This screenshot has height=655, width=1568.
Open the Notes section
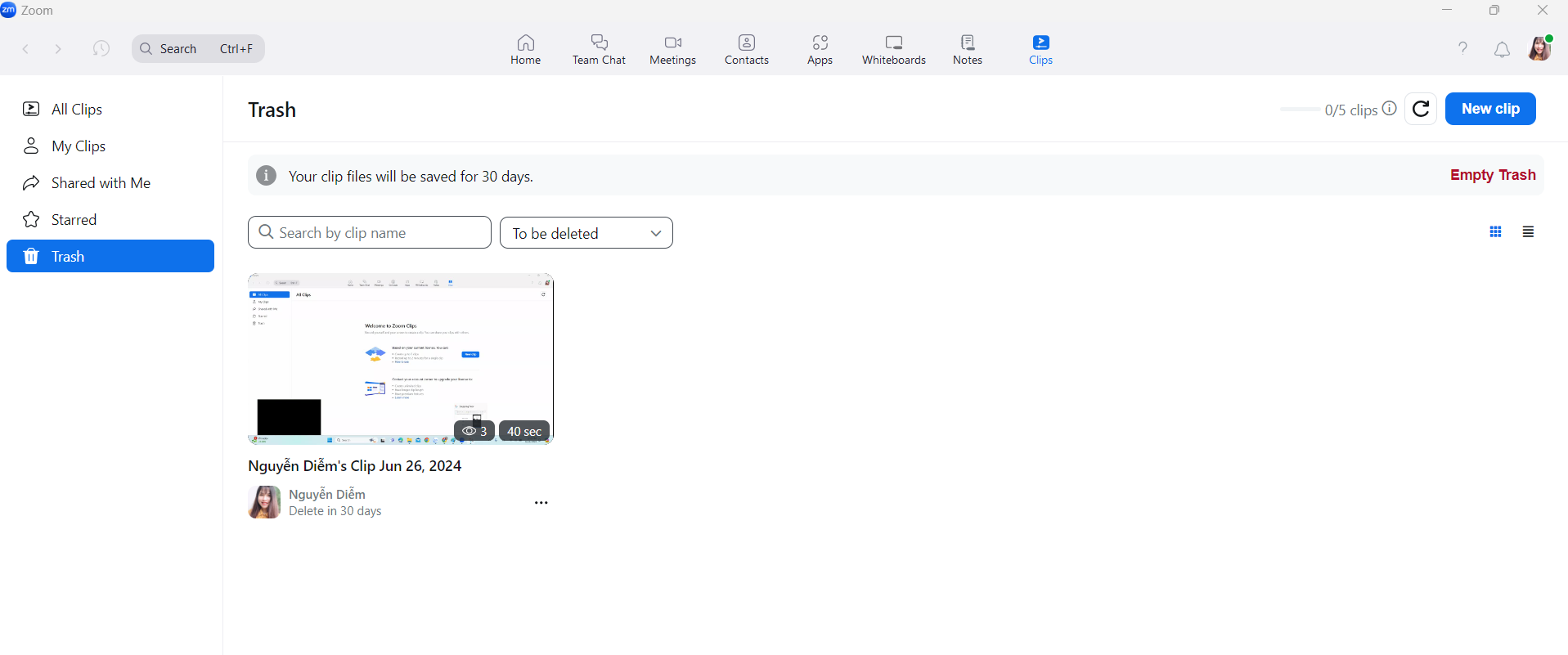[967, 49]
